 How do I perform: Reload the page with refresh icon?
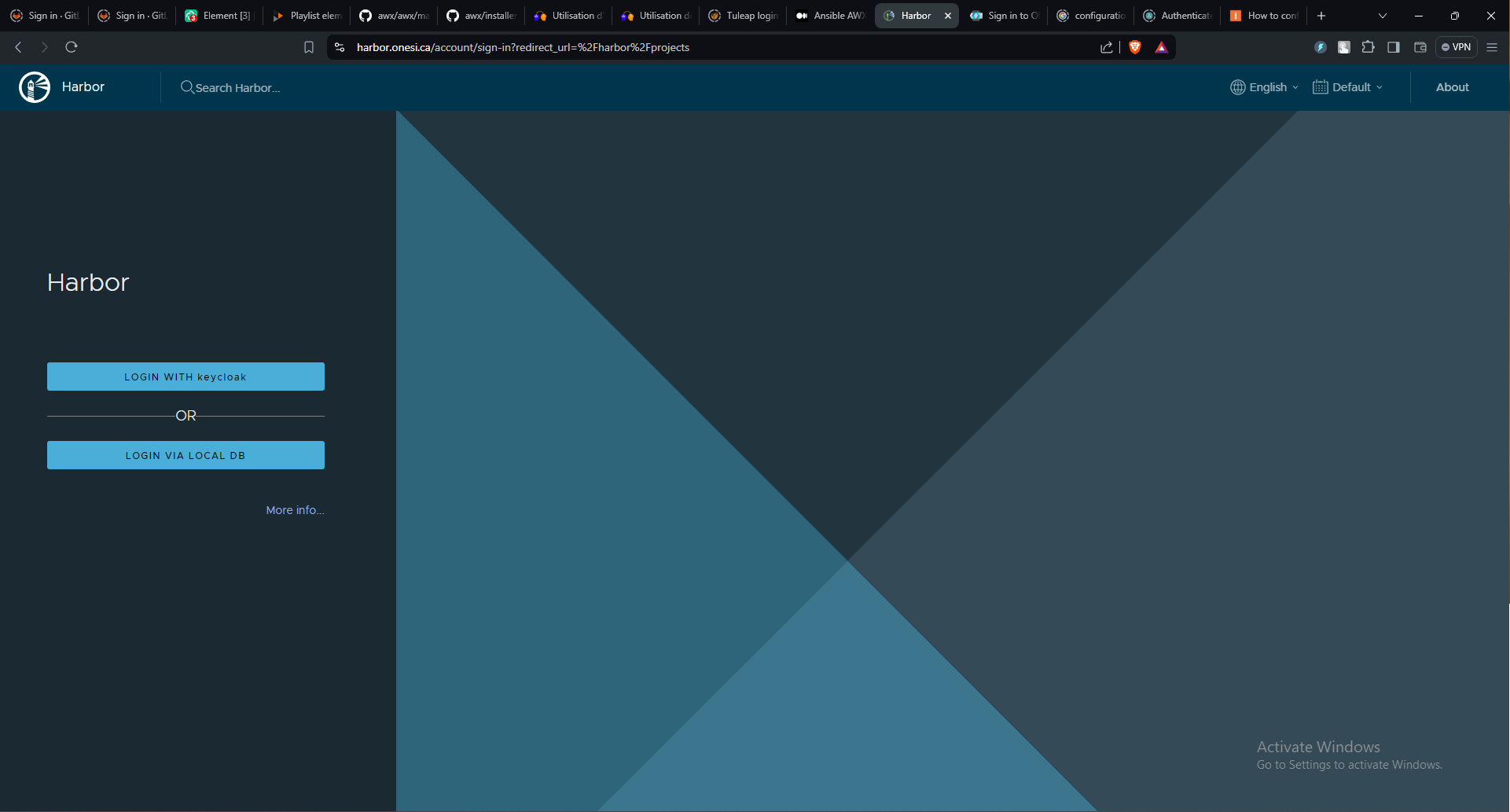coord(72,47)
